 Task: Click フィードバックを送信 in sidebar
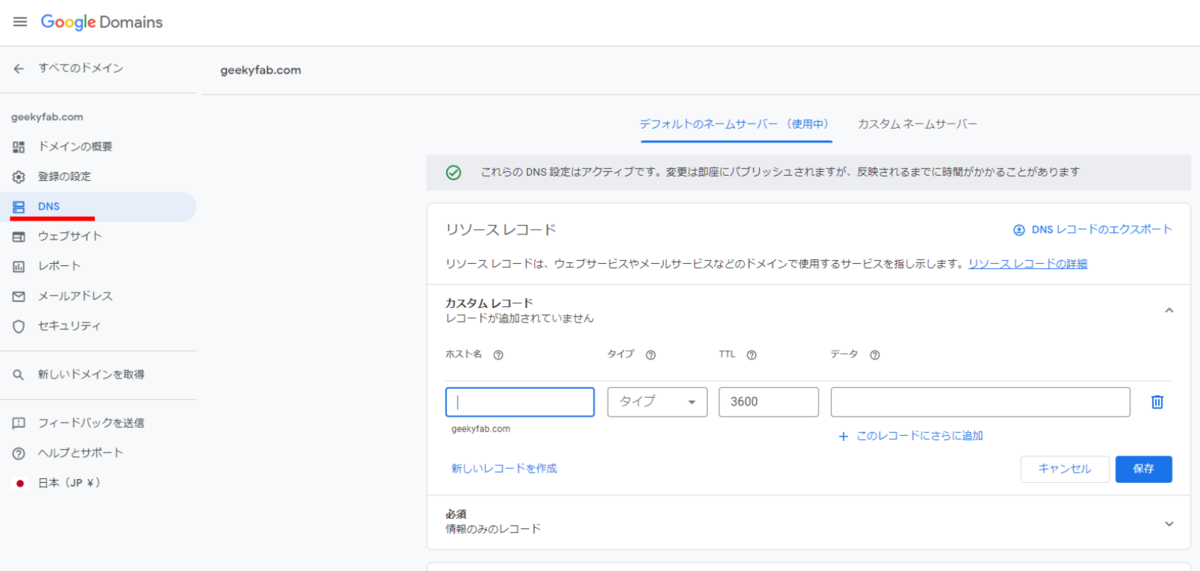click(91, 423)
